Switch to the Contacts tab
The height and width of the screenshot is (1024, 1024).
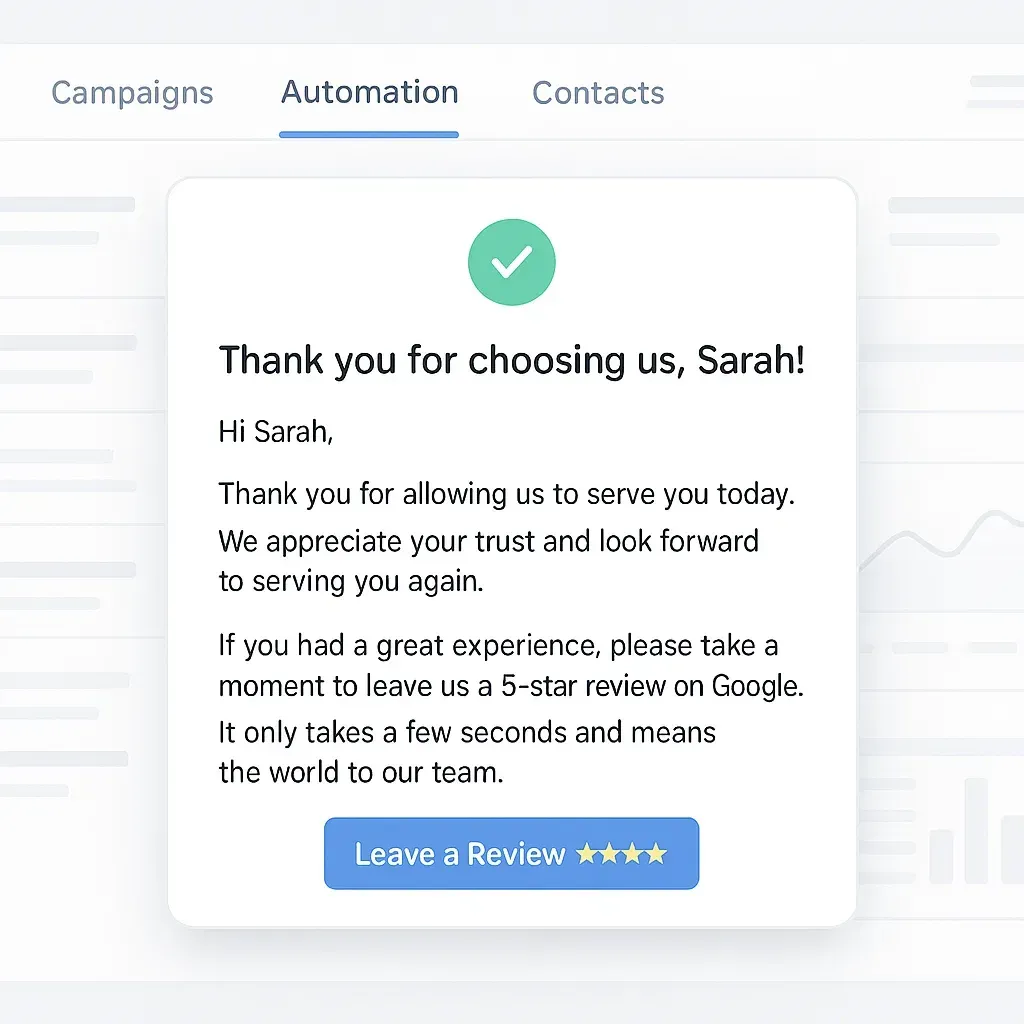tap(598, 93)
